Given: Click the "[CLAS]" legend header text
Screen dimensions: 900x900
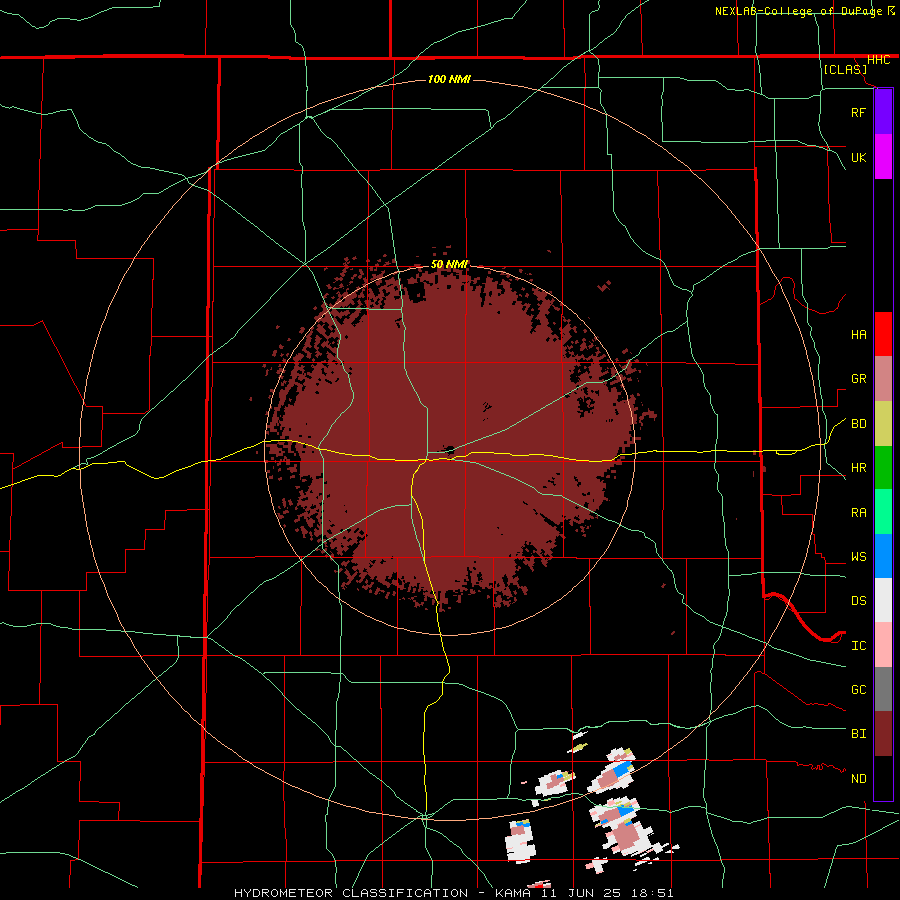Looking at the screenshot, I should (x=845, y=70).
